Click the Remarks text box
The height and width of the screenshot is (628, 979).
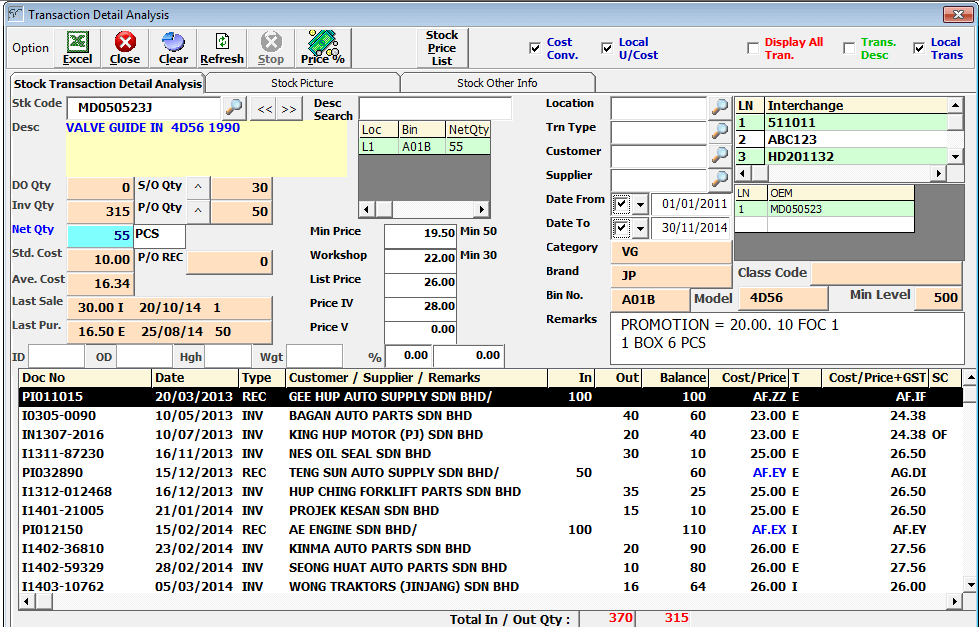(787, 338)
